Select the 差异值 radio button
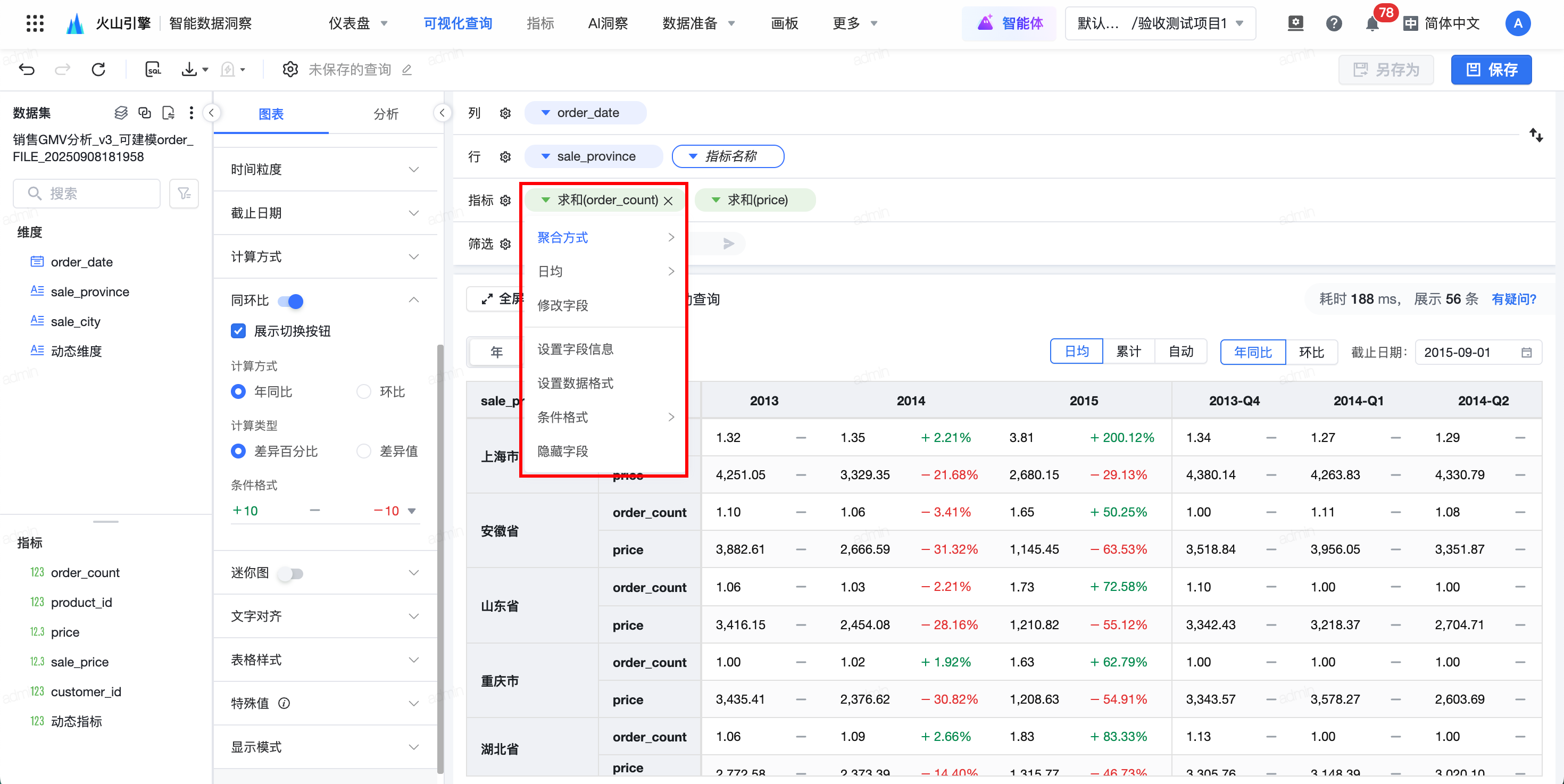Image resolution: width=1564 pixels, height=784 pixels. point(364,451)
